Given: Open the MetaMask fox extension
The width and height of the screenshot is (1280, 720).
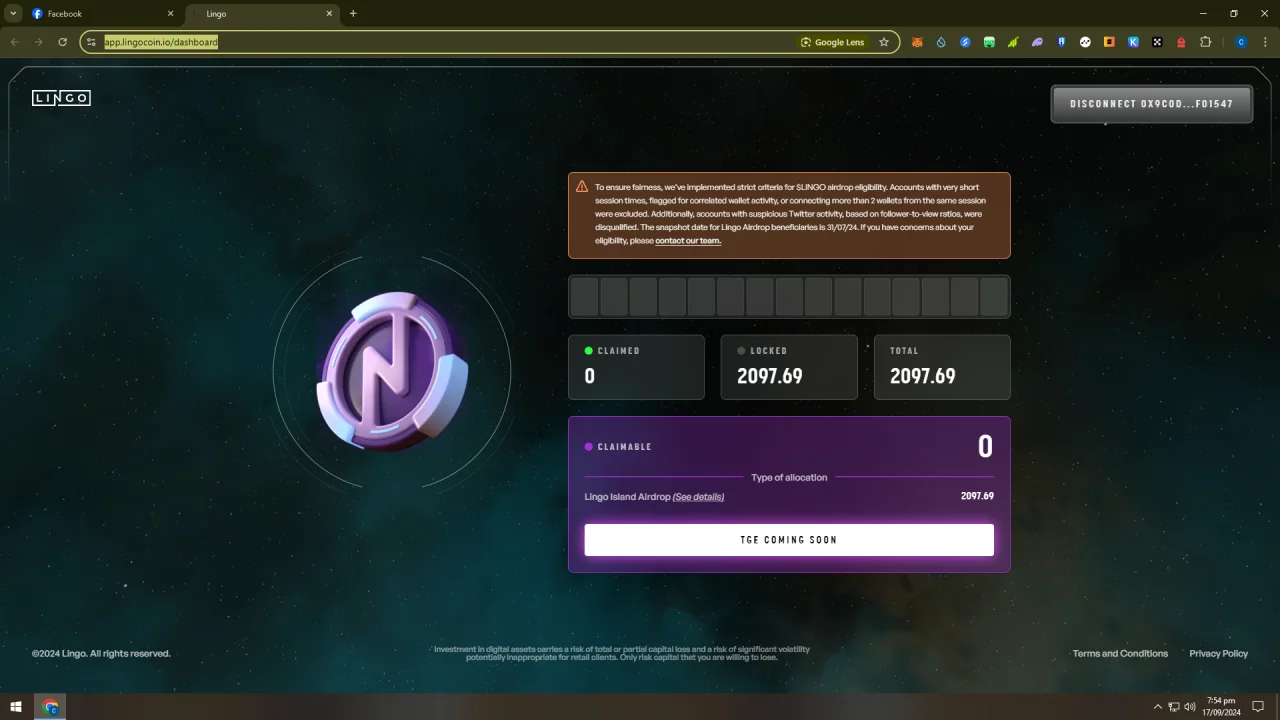Looking at the screenshot, I should 917,42.
